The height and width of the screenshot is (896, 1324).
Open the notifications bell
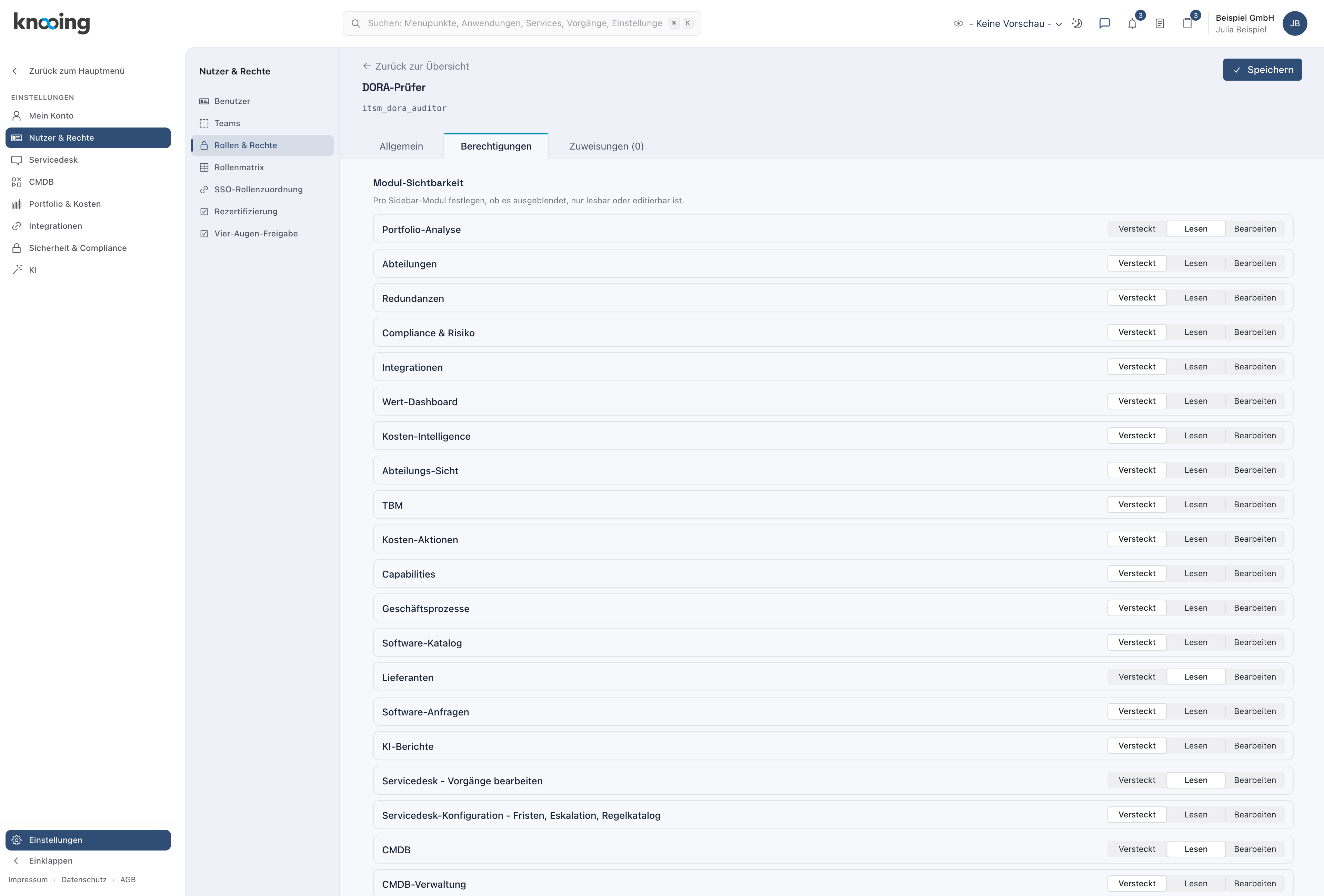click(1132, 23)
